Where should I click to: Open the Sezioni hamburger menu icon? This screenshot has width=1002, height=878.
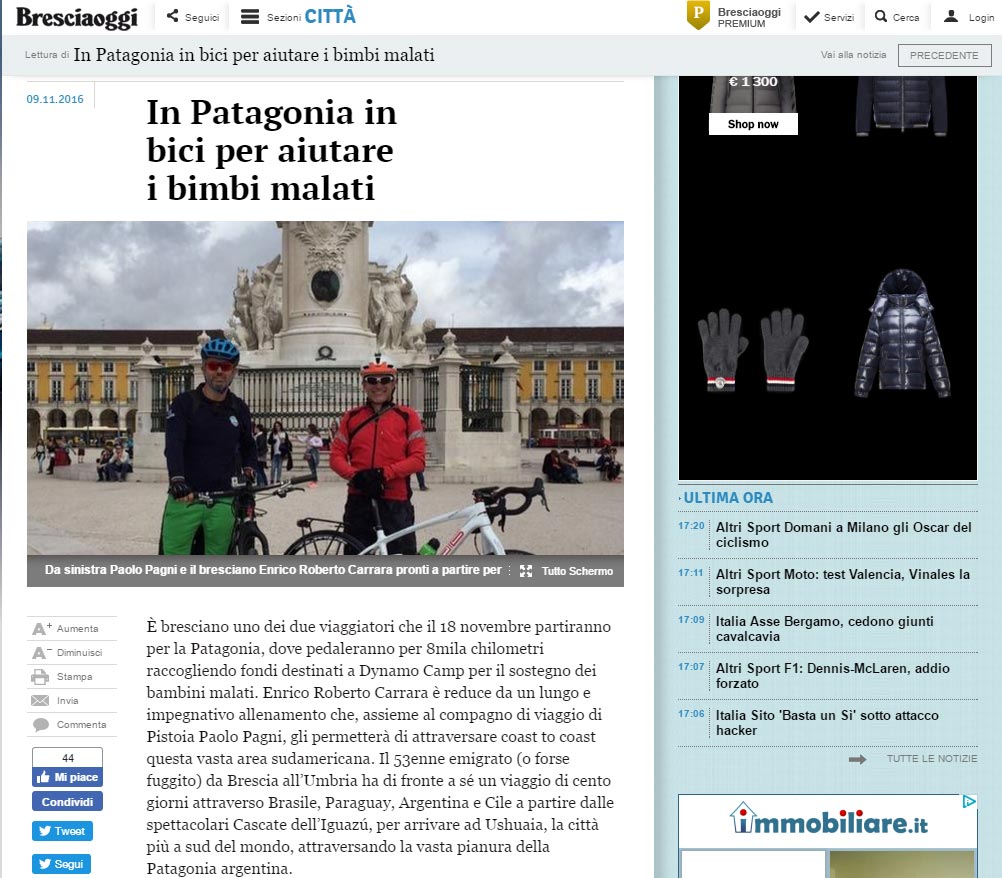[249, 17]
